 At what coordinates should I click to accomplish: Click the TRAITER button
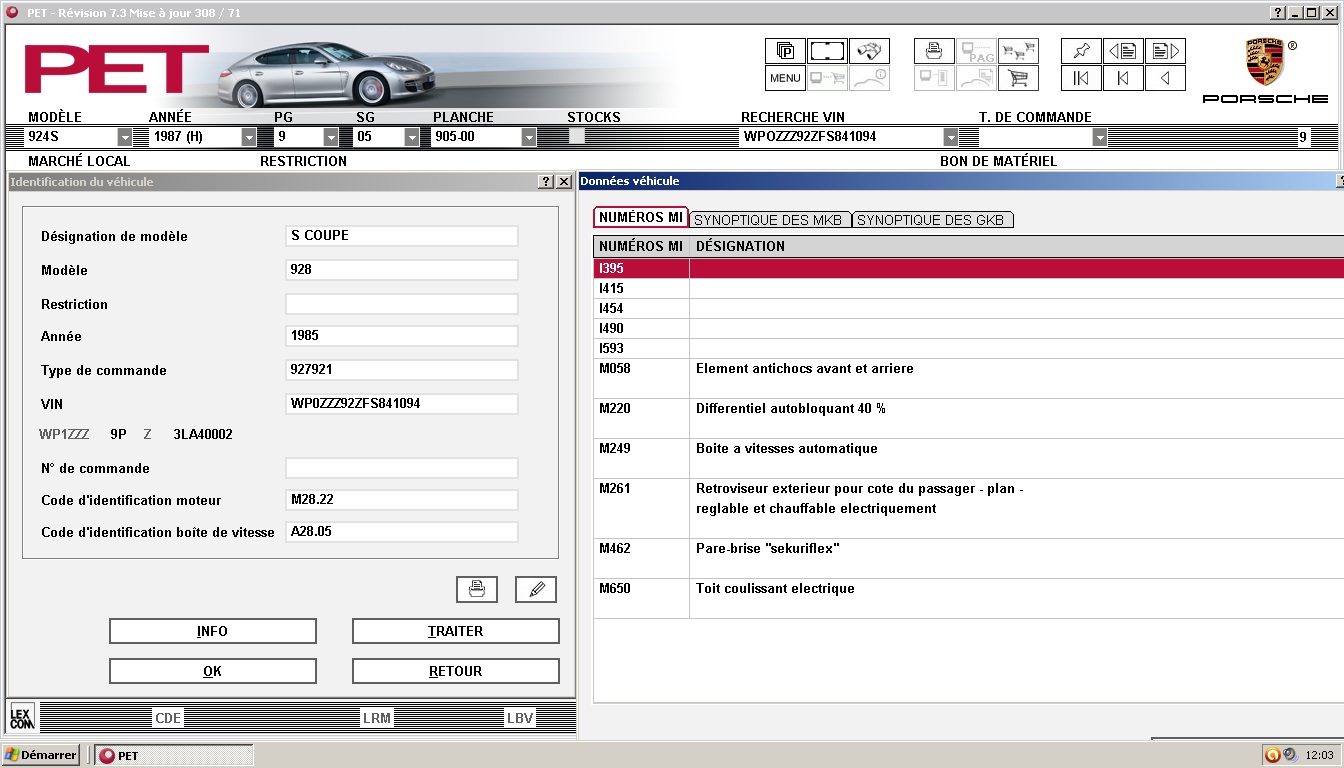click(x=456, y=631)
